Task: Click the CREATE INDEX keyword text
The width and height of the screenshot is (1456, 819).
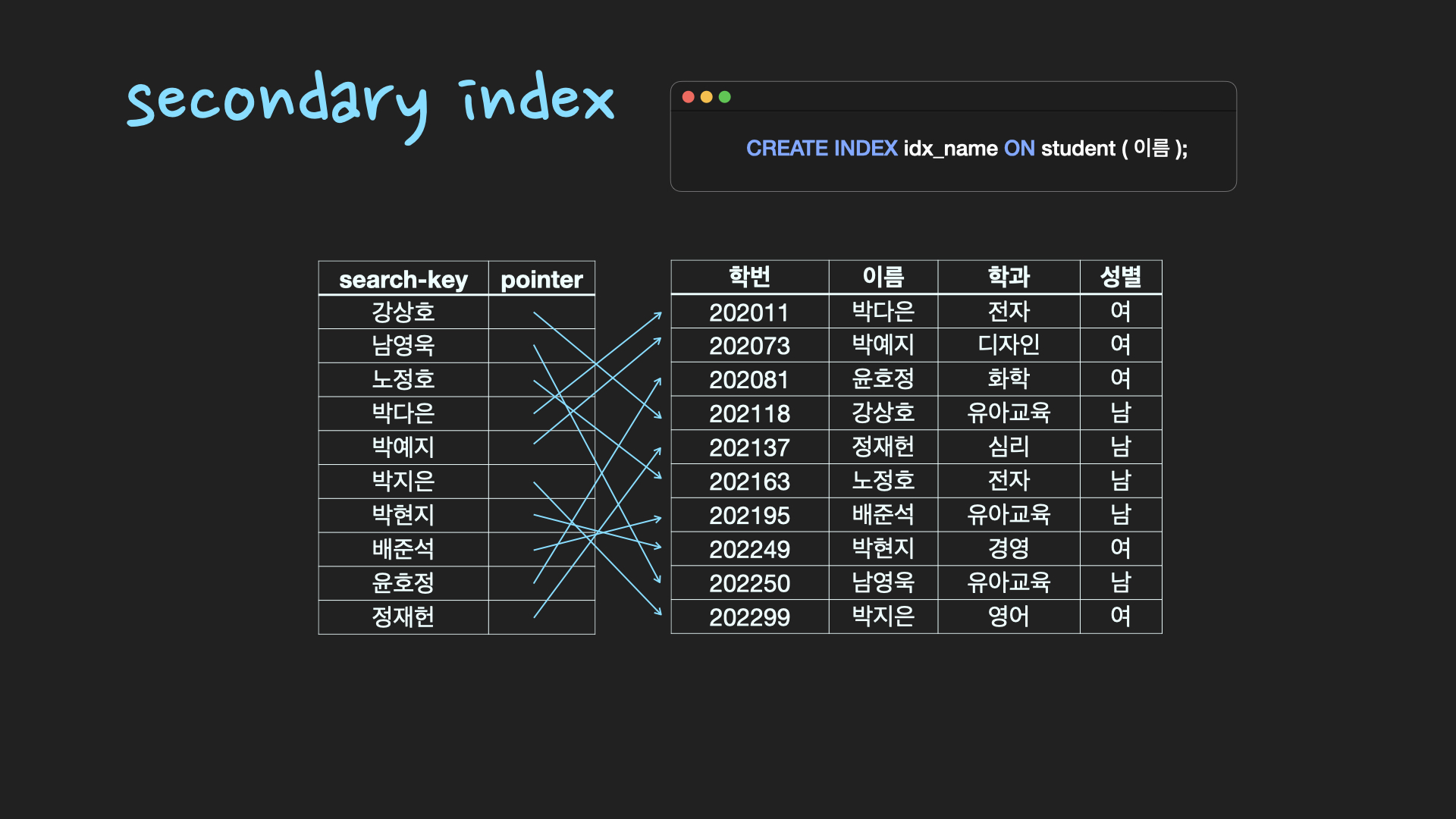Action: (821, 149)
